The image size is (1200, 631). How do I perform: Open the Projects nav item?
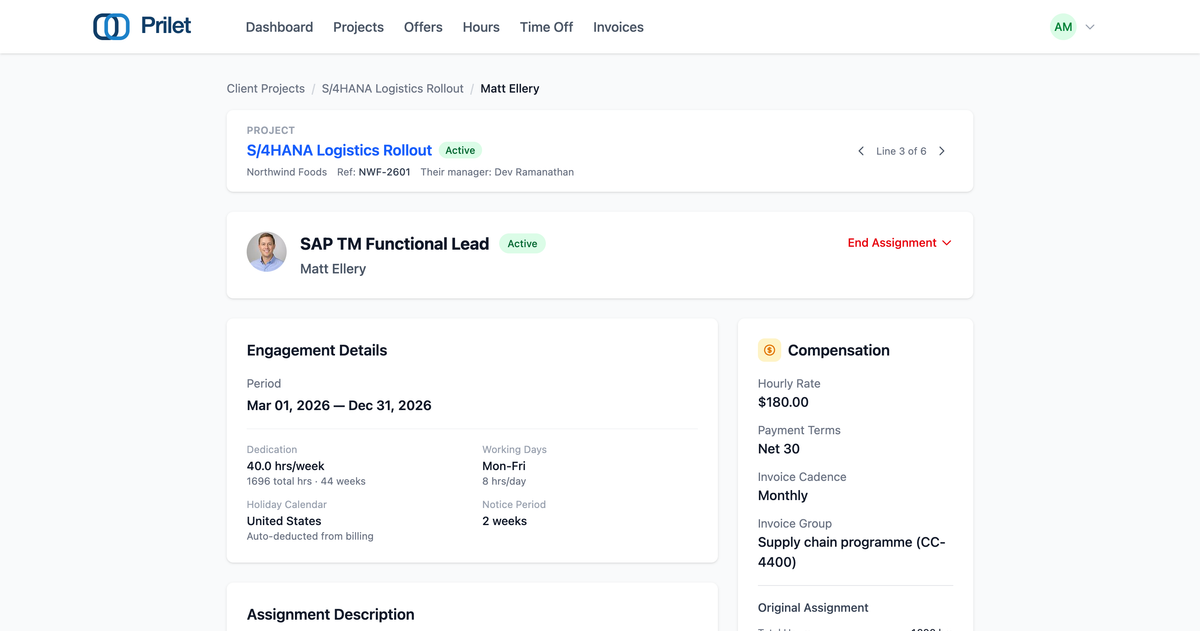358,27
